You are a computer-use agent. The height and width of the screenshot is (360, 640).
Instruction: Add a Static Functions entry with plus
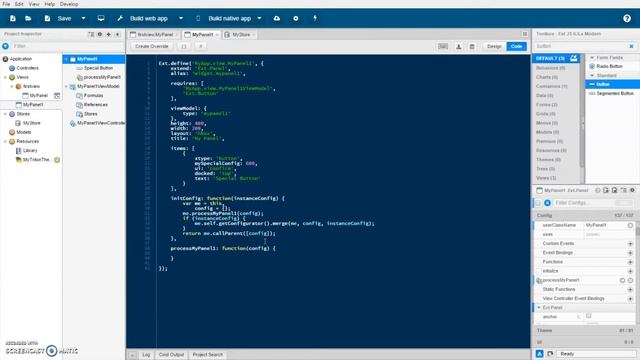(x=630, y=289)
